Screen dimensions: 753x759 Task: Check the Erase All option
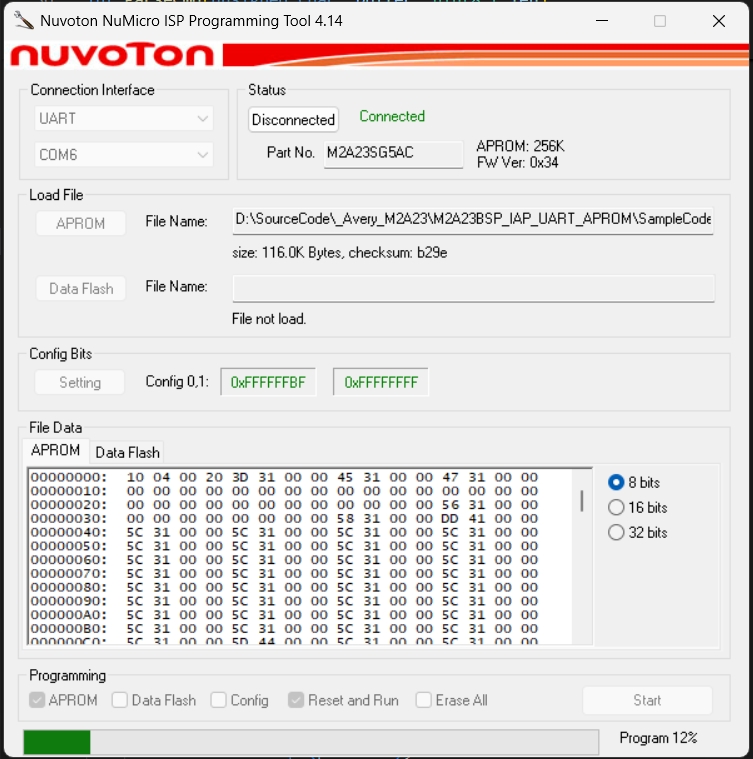coord(424,700)
